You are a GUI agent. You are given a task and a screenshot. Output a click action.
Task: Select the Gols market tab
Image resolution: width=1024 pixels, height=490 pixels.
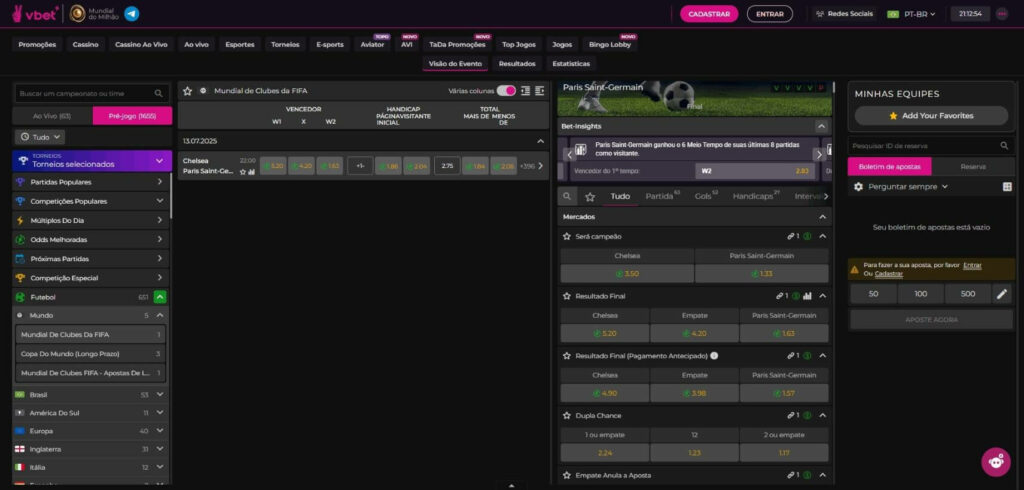click(706, 196)
